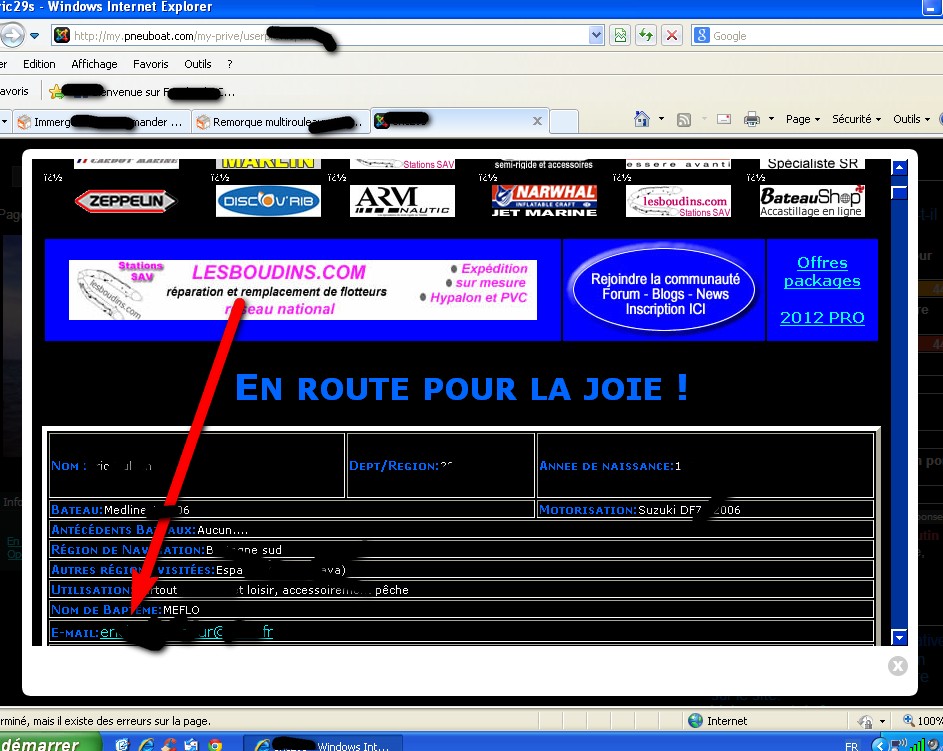Image resolution: width=943 pixels, height=751 pixels.
Task: Click the Rejoindre la communauté oval button
Action: (x=664, y=294)
